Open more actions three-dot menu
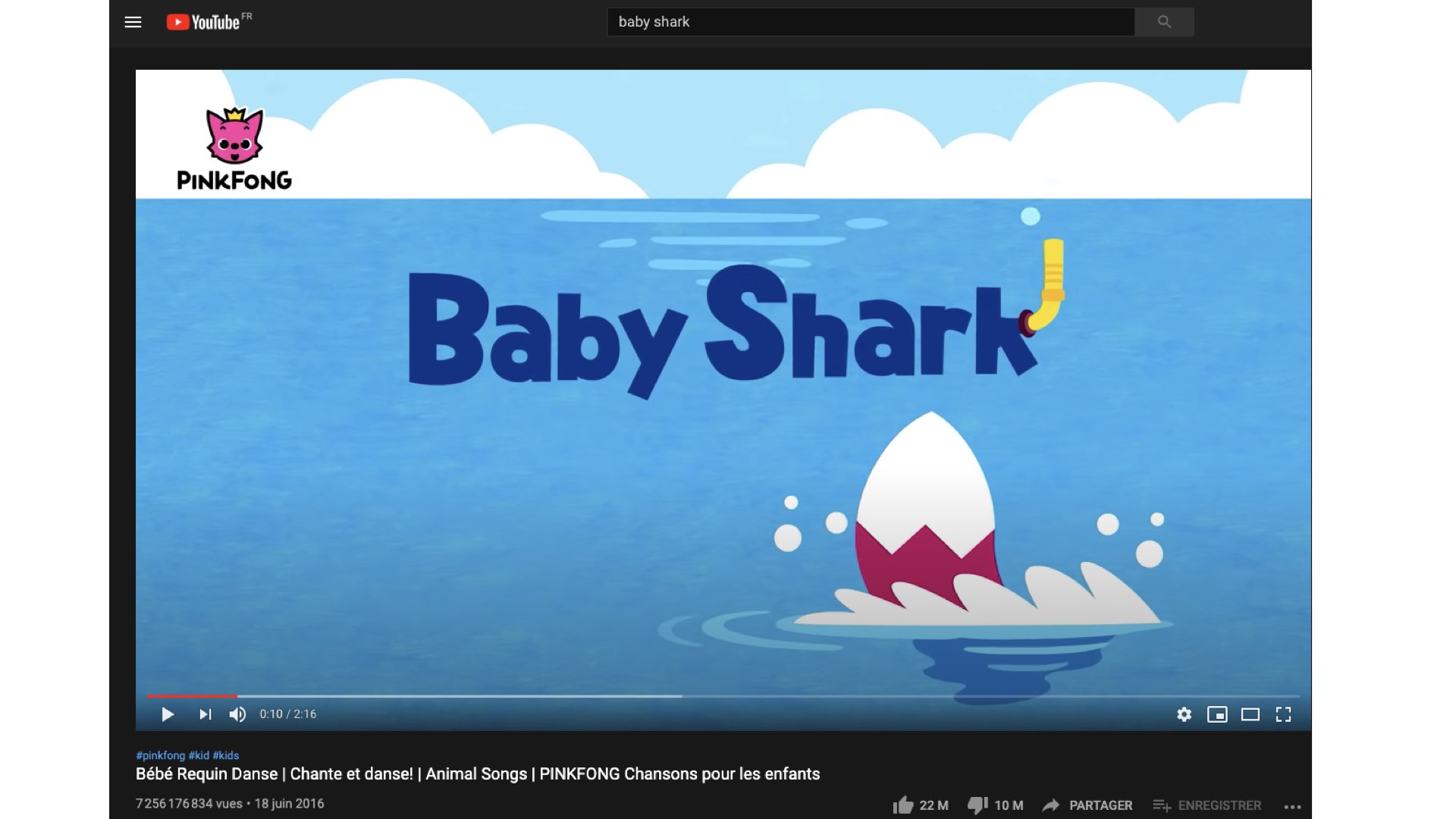Image resolution: width=1456 pixels, height=819 pixels. tap(1293, 807)
